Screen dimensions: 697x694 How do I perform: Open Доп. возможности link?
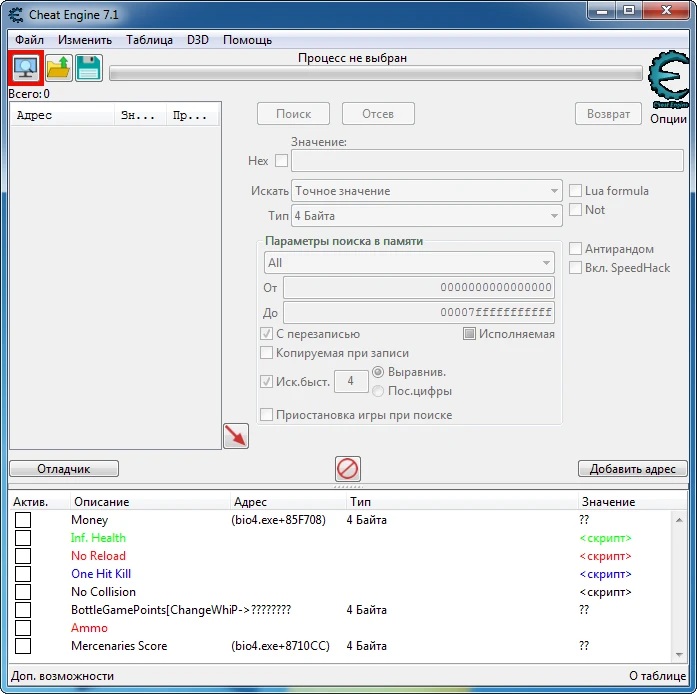(62, 676)
